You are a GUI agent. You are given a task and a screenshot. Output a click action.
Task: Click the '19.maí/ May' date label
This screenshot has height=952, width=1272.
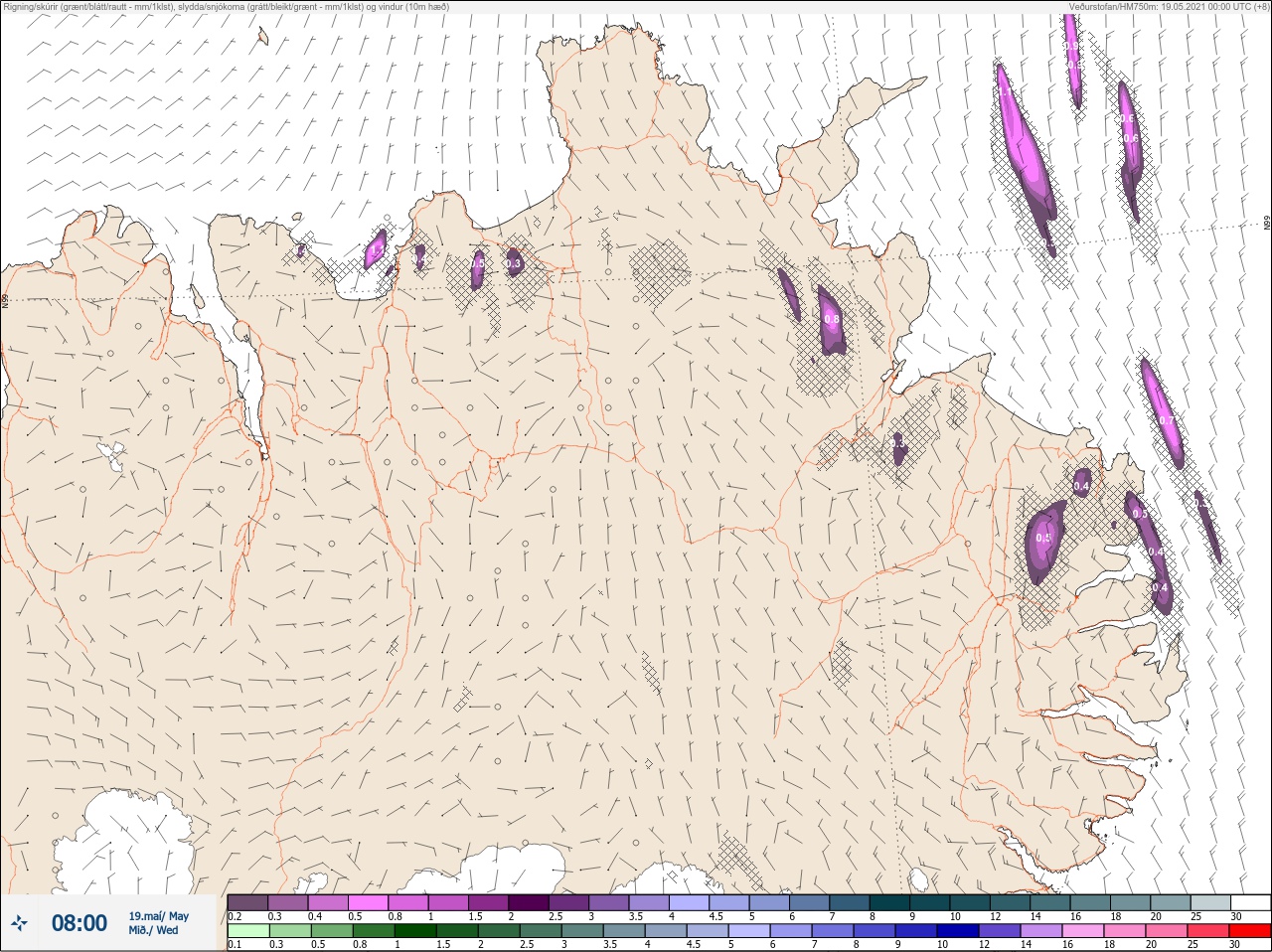[158, 916]
